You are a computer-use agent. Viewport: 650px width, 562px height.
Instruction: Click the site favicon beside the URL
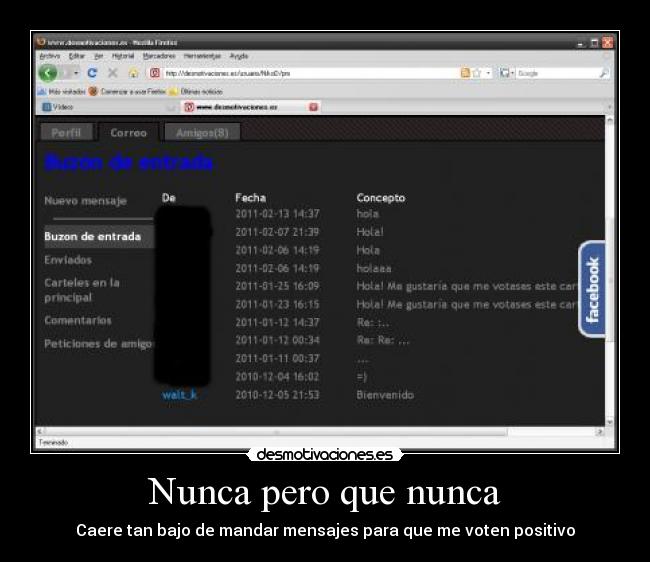coord(155,73)
